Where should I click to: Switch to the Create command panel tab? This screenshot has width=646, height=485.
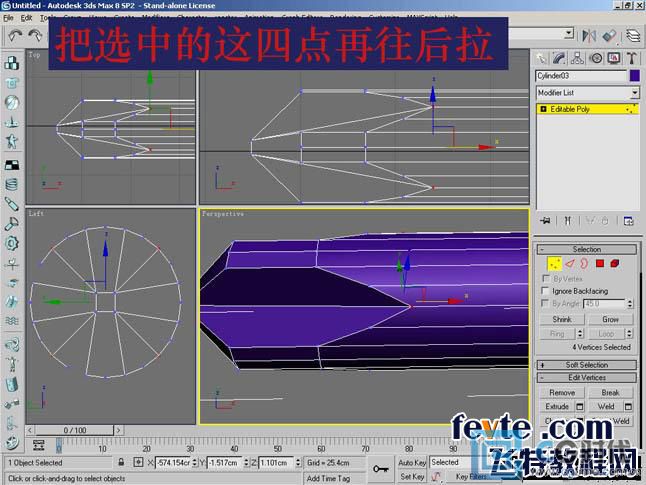coord(541,59)
